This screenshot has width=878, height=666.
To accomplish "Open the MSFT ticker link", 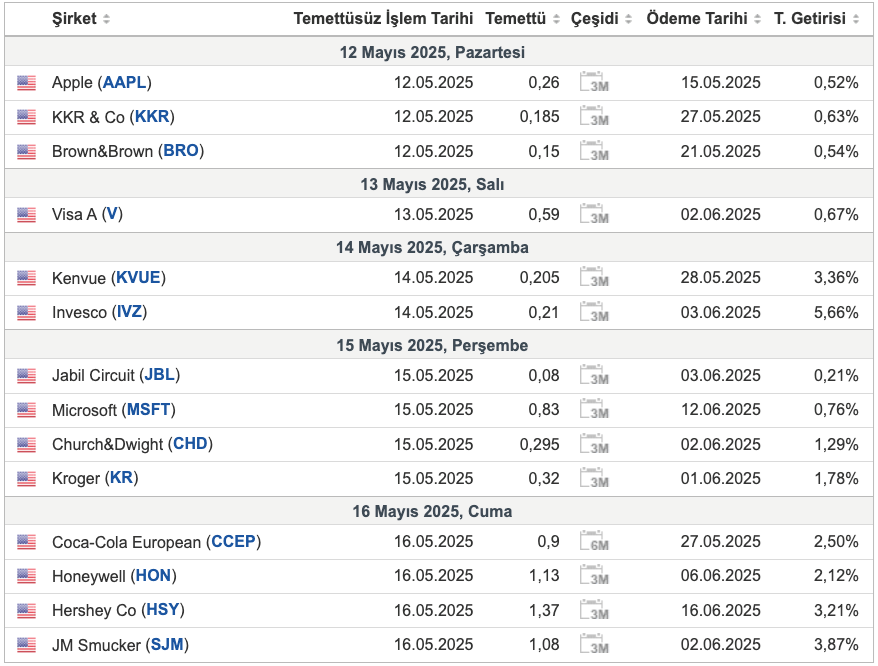I will point(148,409).
